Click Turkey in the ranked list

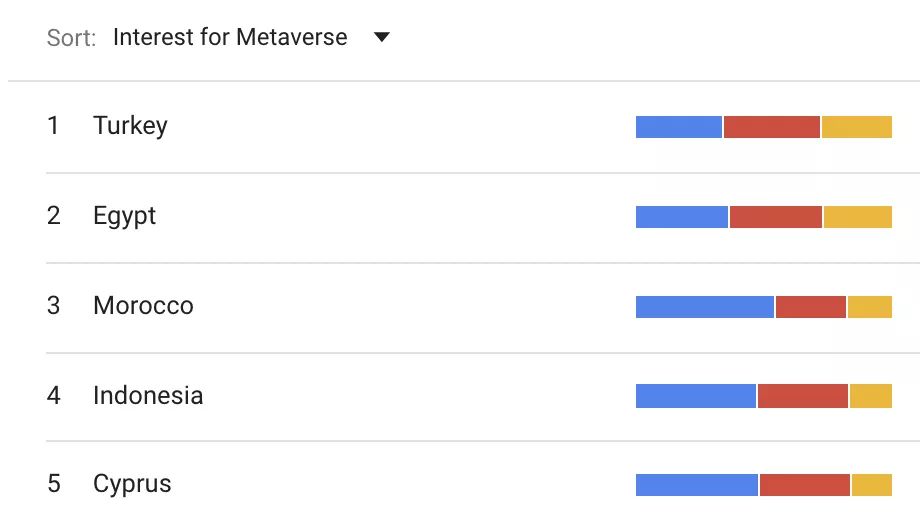pos(130,126)
